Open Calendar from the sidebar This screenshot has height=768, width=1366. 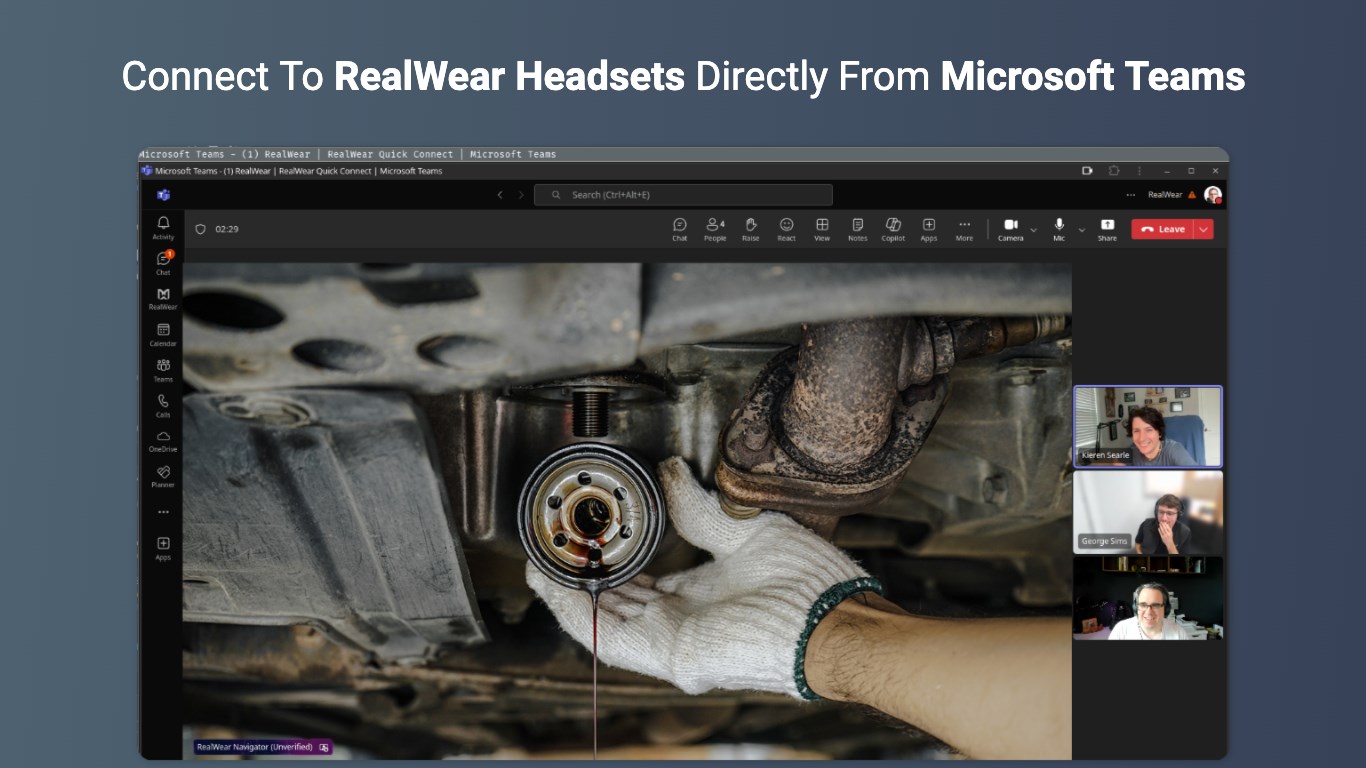tap(163, 335)
